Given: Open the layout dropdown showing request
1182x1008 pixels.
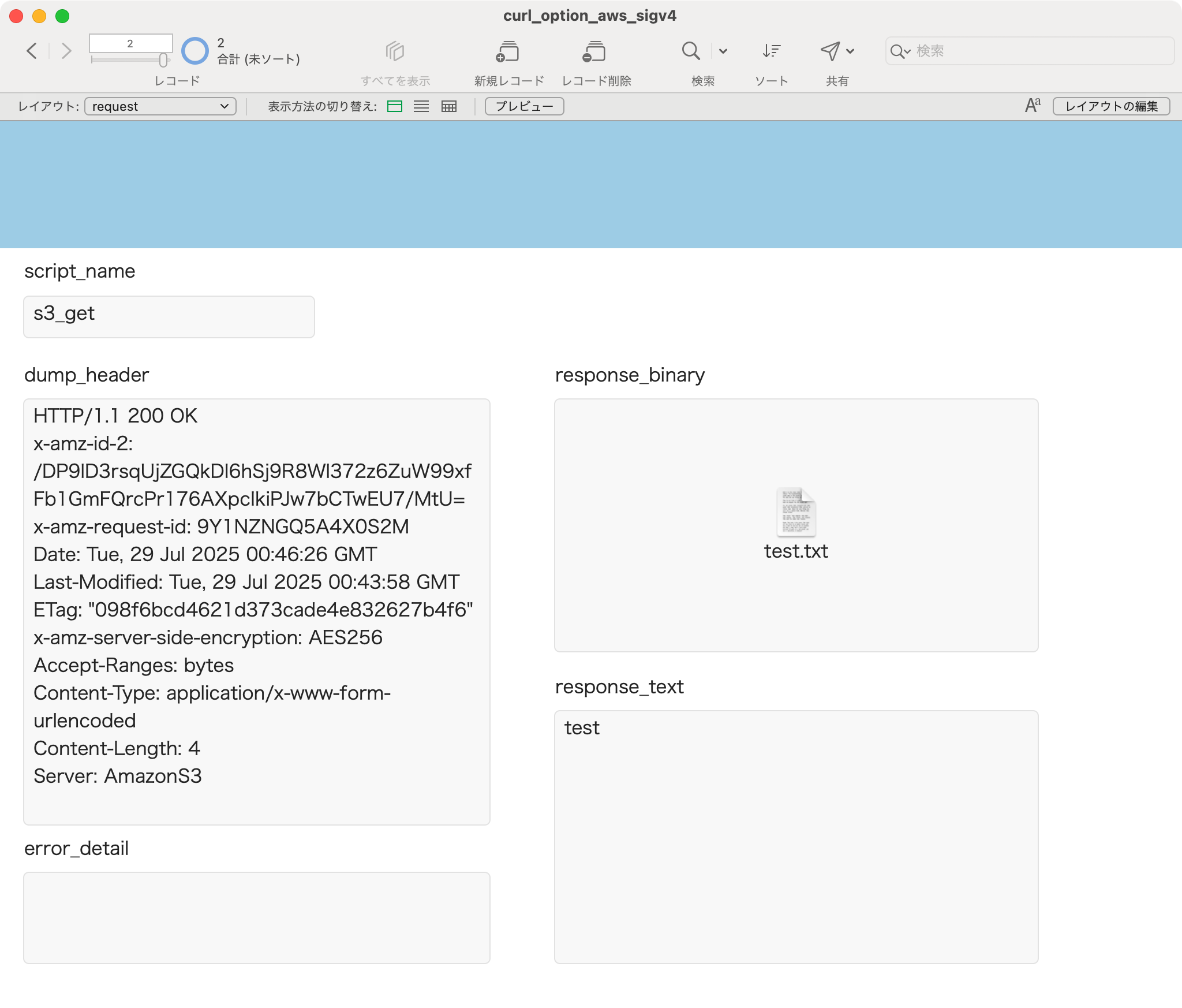Looking at the screenshot, I should click(160, 106).
